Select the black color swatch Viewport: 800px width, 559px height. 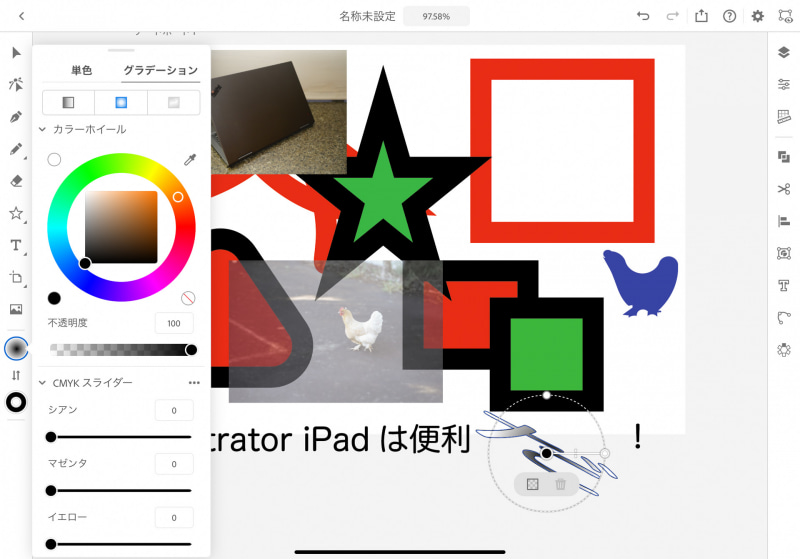pyautogui.click(x=54, y=298)
